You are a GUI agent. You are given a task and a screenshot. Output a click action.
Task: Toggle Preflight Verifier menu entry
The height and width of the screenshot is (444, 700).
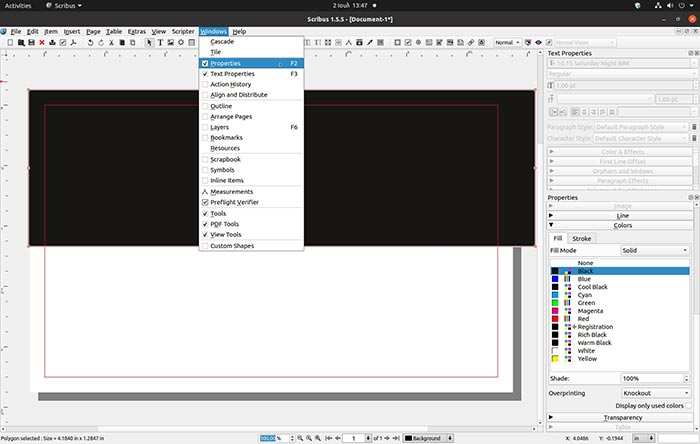click(251, 202)
